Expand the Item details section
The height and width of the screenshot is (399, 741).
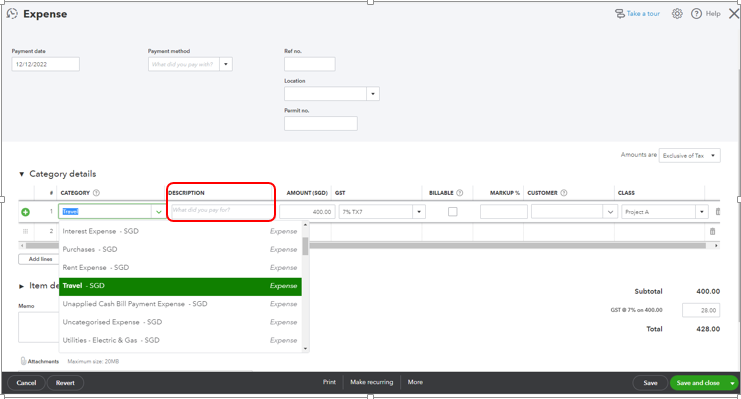[21, 286]
